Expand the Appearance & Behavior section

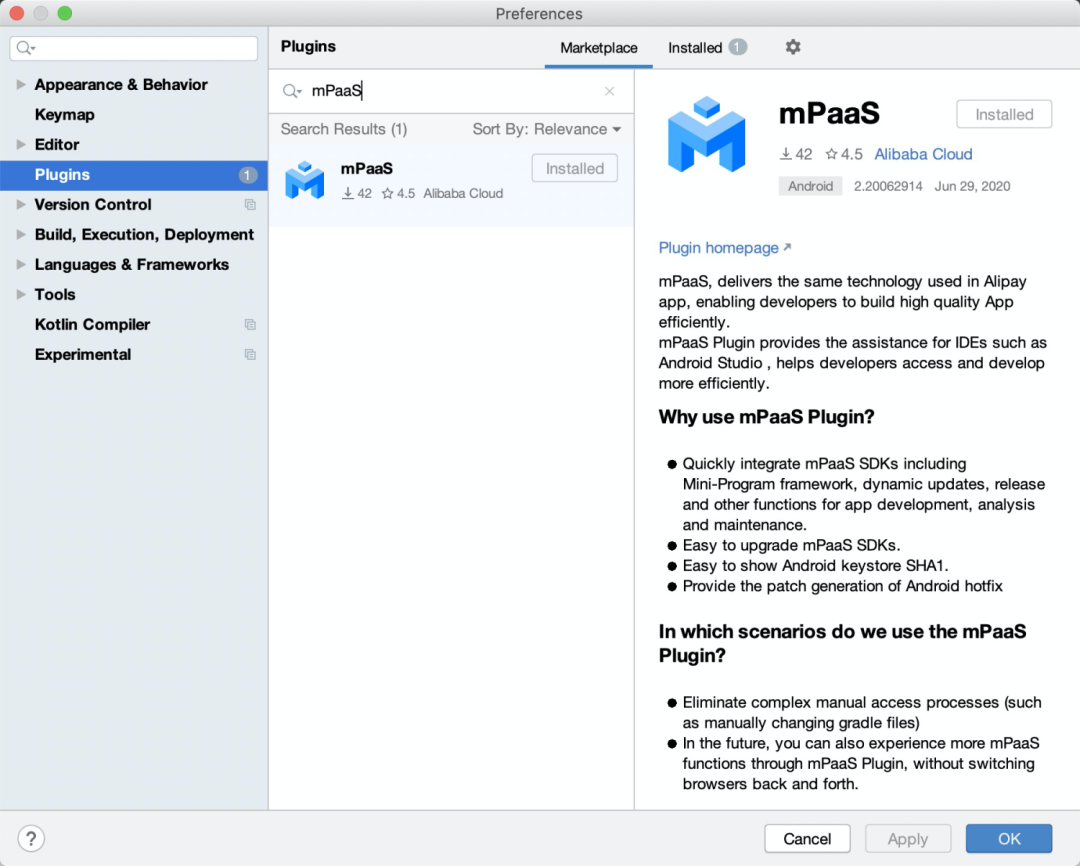[21, 85]
